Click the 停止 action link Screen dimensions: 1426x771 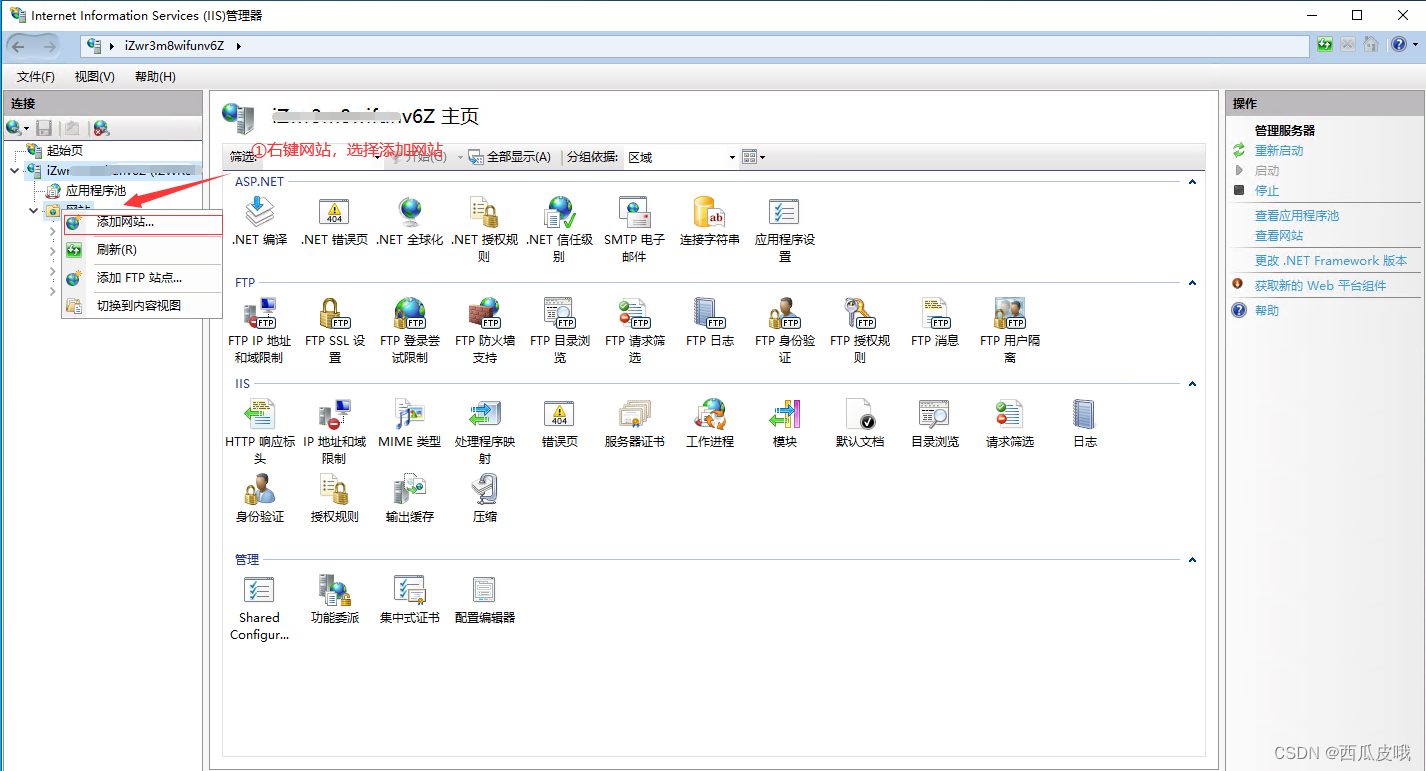1267,191
